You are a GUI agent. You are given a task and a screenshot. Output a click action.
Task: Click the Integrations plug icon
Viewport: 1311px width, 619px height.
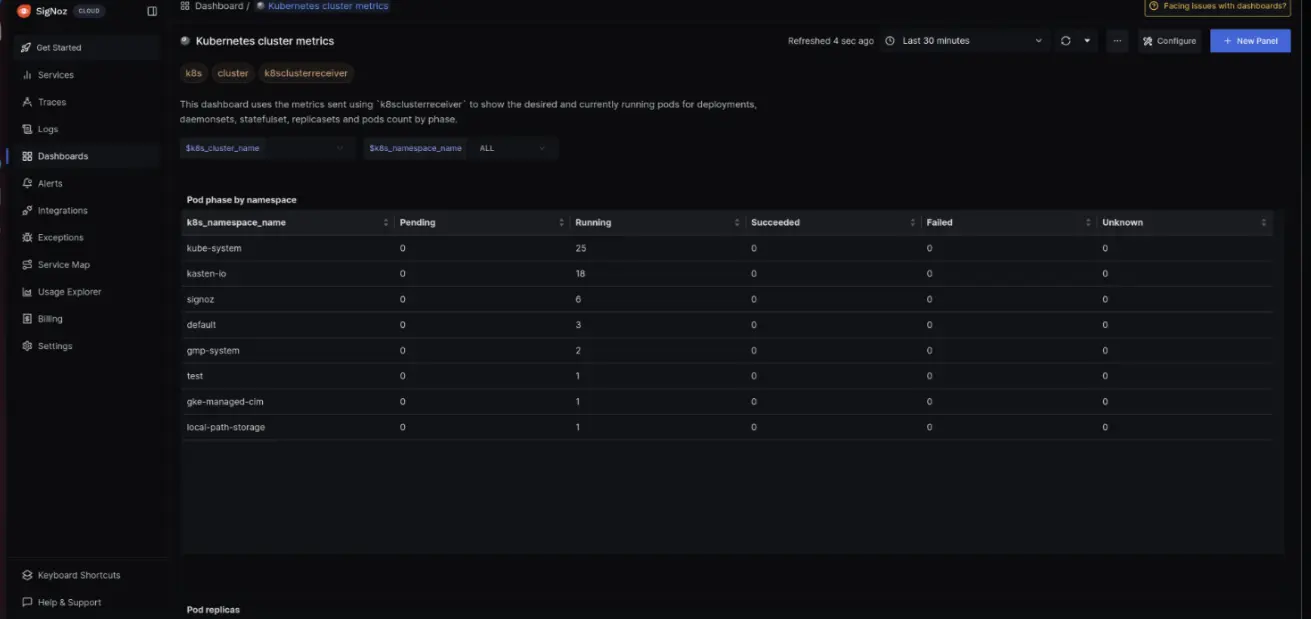coord(27,210)
